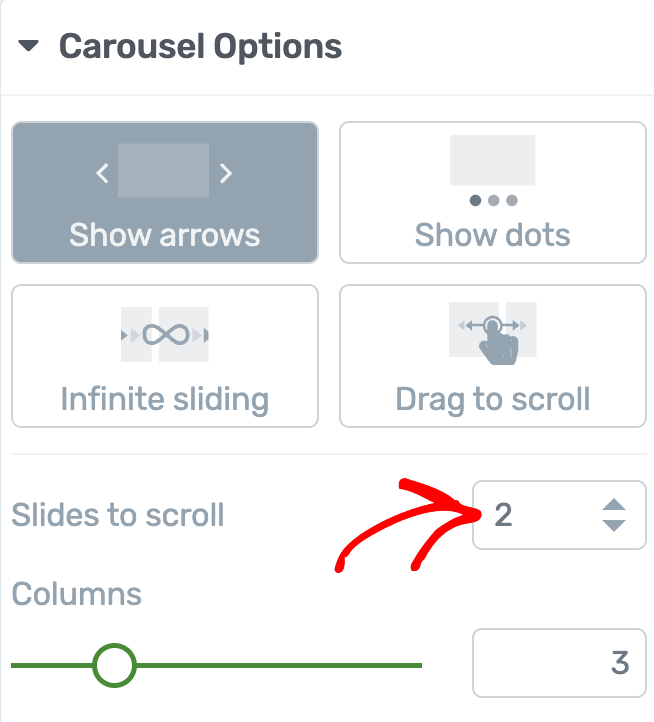Click the infinity symbol icon

[x=165, y=335]
